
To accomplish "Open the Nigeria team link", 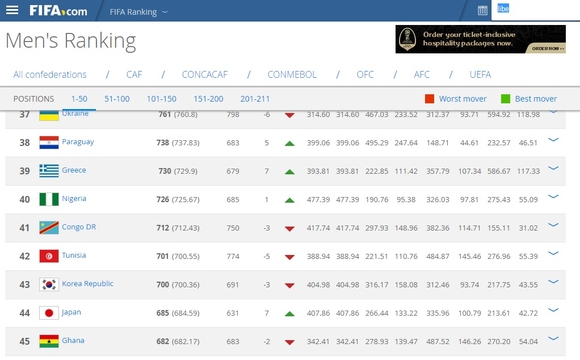I will click(x=74, y=198).
